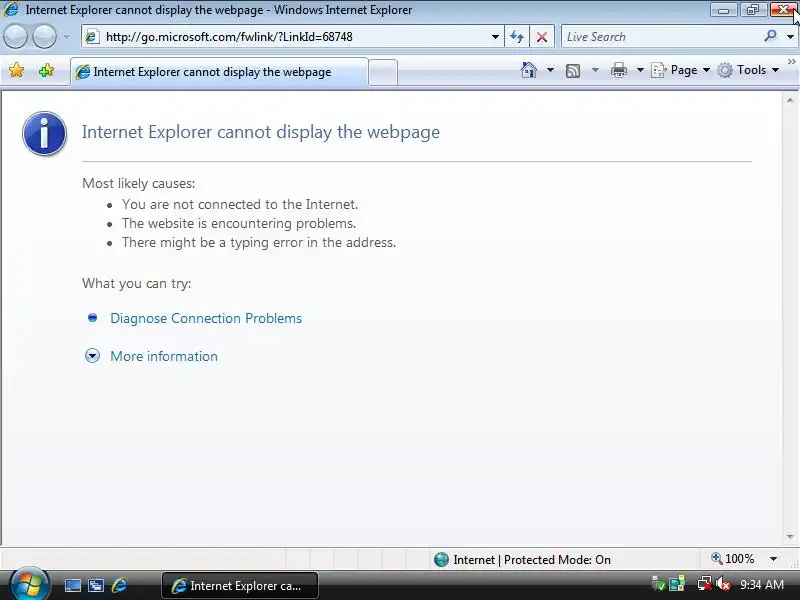Viewport: 800px width, 600px height.
Task: Click the scrollbar up arrow
Action: point(790,101)
